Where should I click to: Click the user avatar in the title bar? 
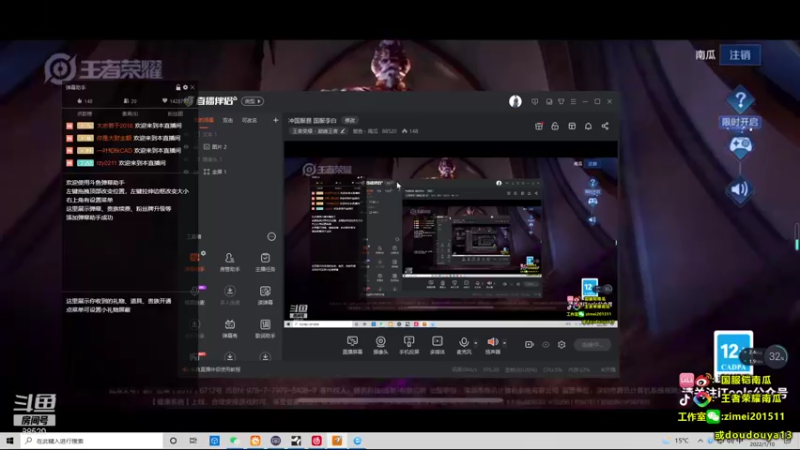point(515,101)
